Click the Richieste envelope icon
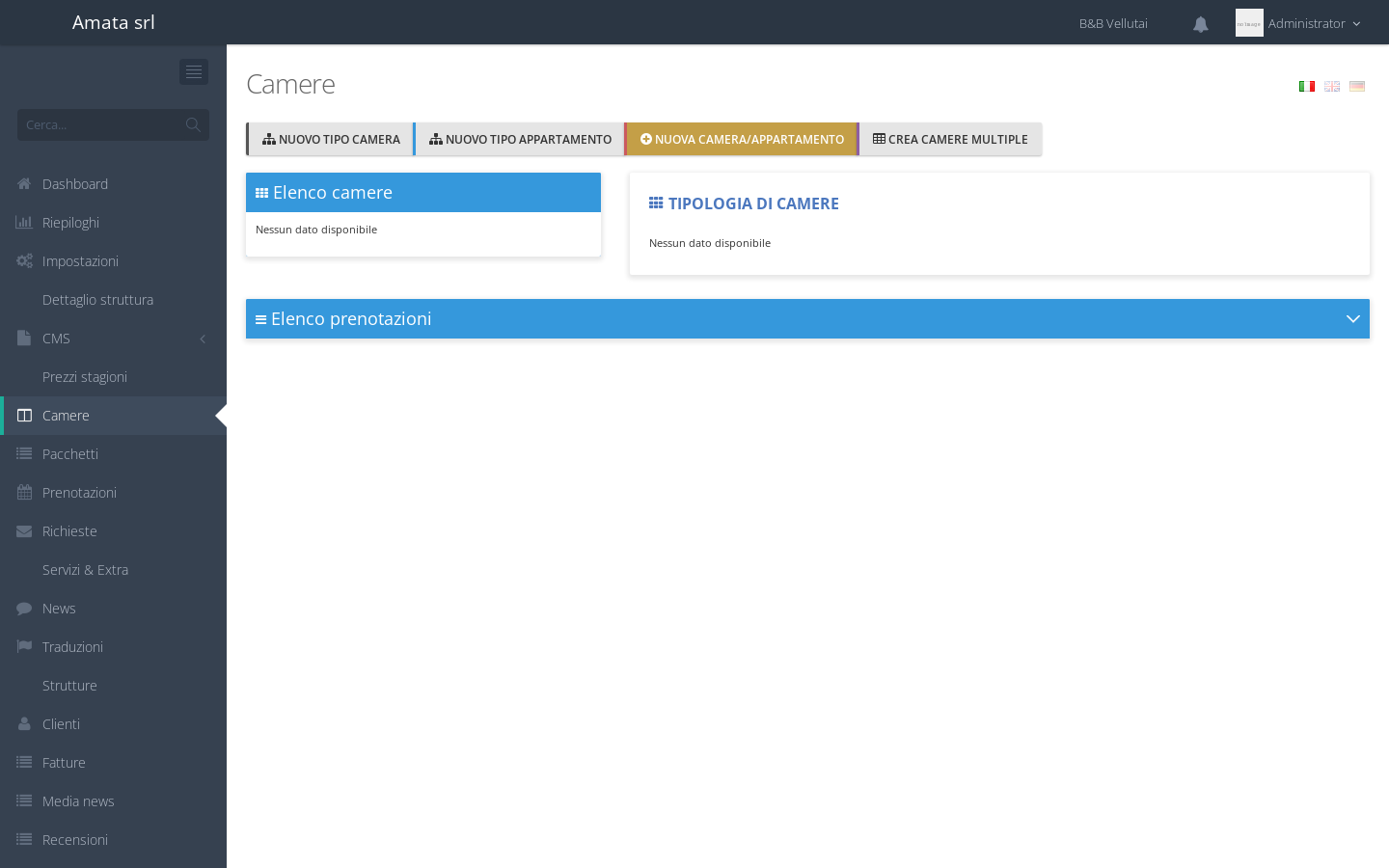The width and height of the screenshot is (1389, 868). coord(24,530)
